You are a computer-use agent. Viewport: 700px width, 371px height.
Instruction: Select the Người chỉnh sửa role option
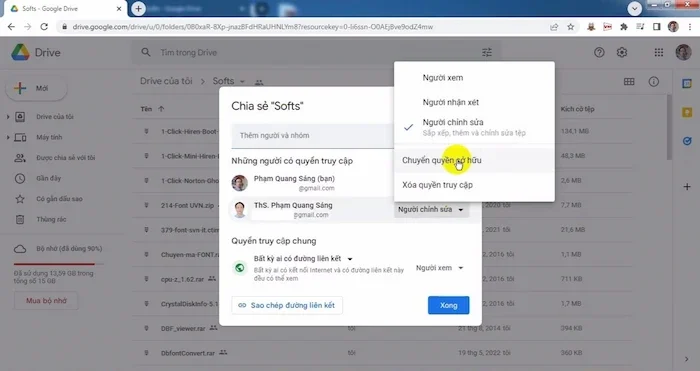pyautogui.click(x=474, y=127)
